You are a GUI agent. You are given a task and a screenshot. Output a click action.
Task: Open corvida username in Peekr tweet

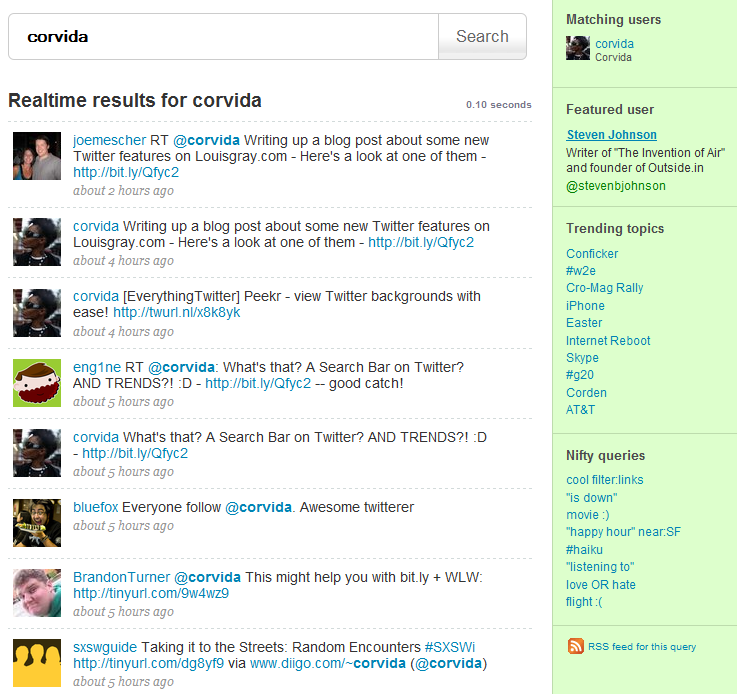(x=96, y=296)
